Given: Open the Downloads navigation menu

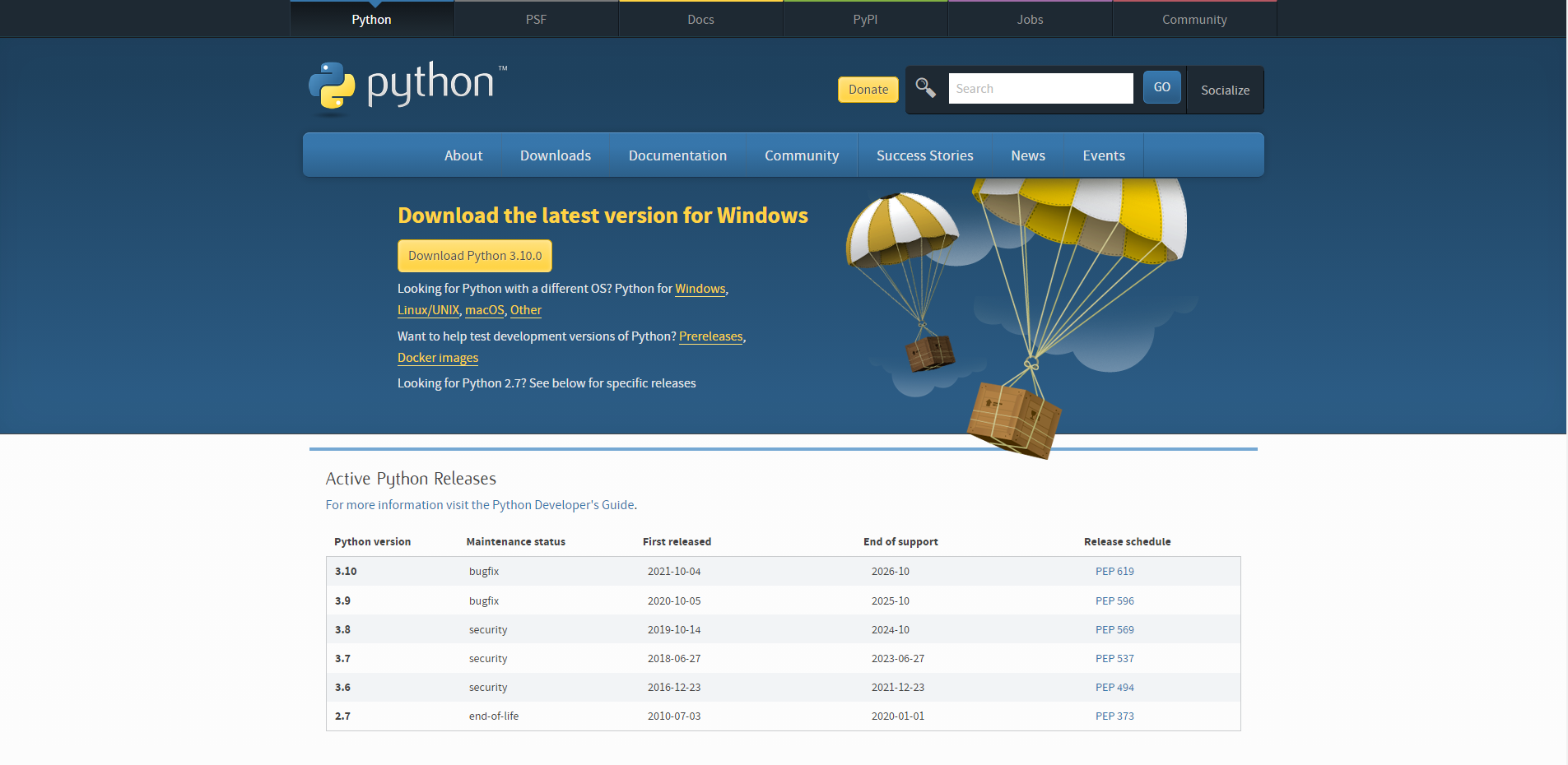Looking at the screenshot, I should tap(555, 155).
